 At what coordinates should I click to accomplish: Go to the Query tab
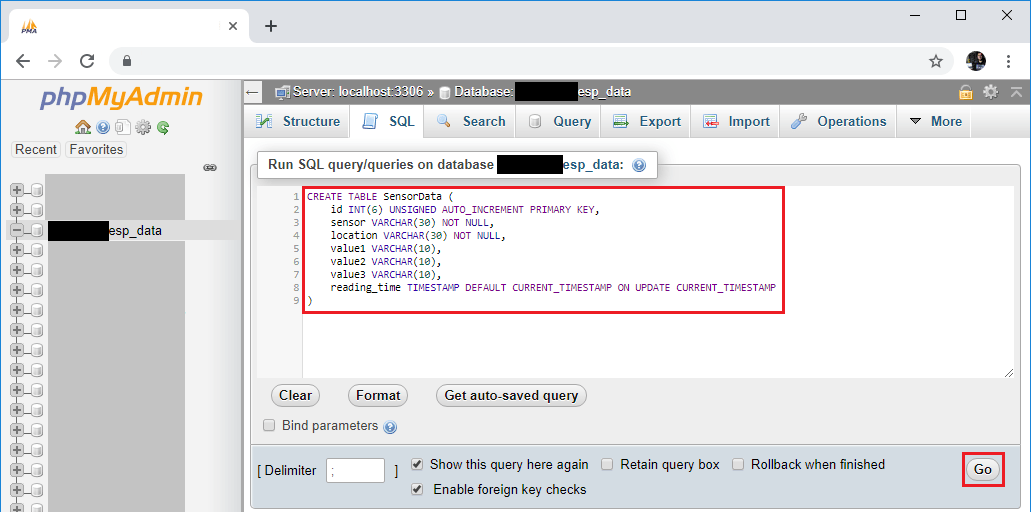click(560, 122)
